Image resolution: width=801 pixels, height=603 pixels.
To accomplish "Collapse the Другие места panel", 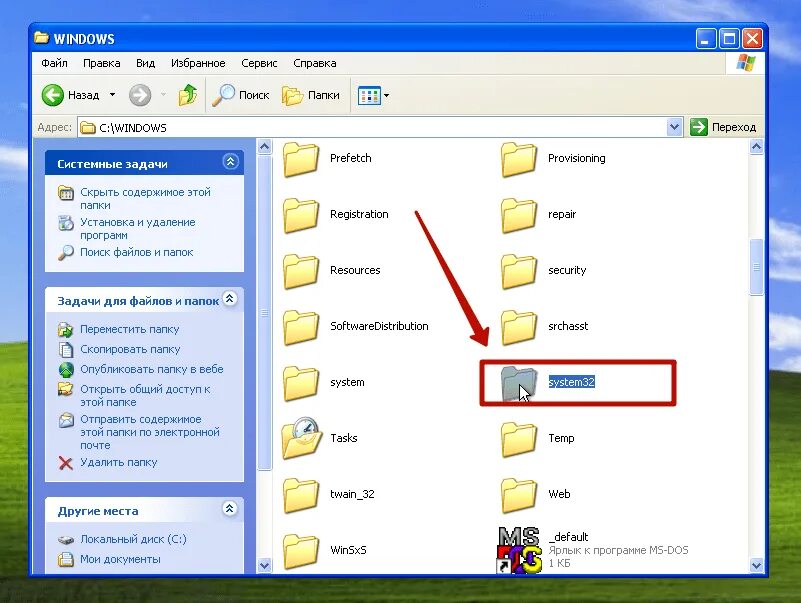I will [230, 508].
